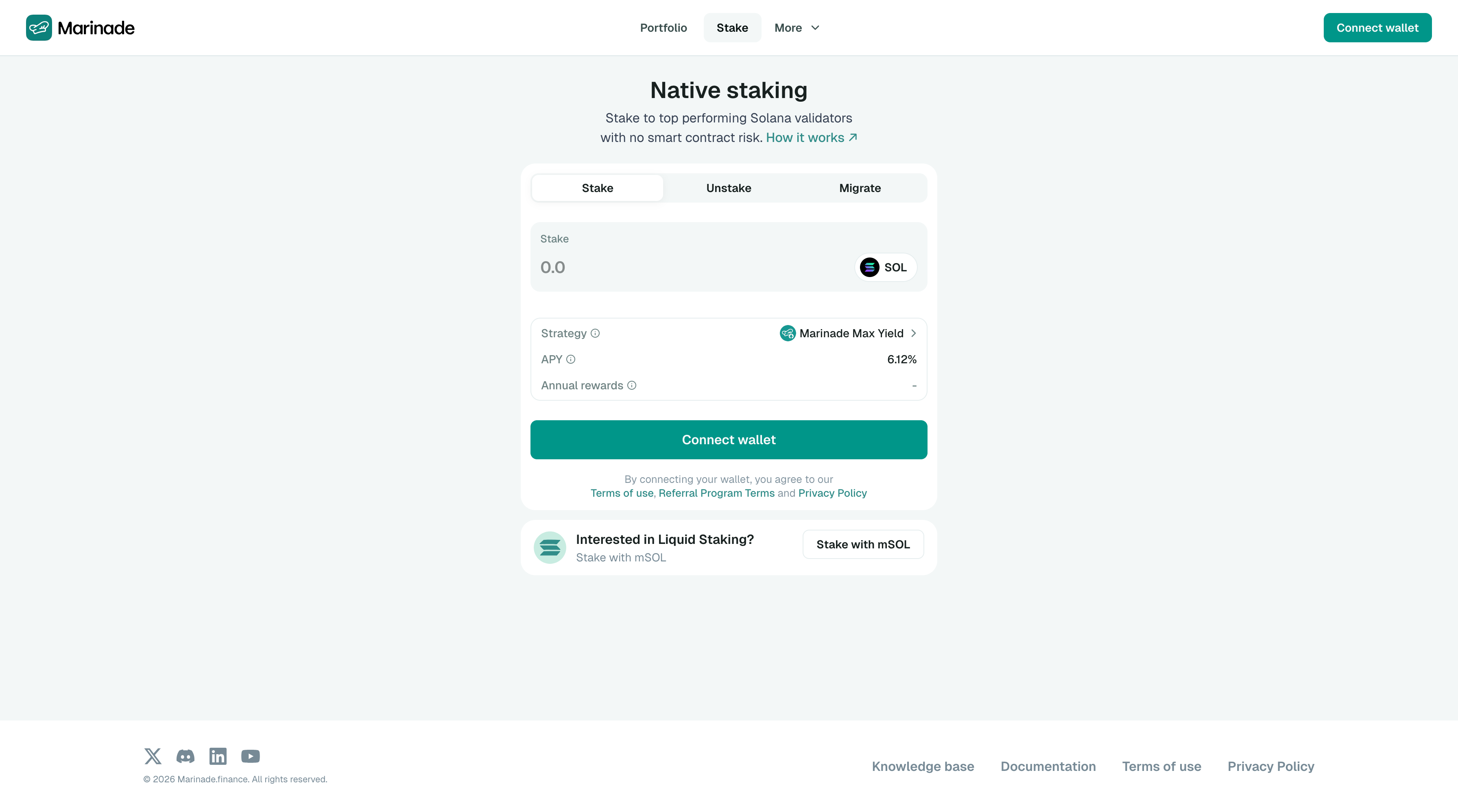
Task: Open the Referral Program Terms link
Action: (x=716, y=493)
